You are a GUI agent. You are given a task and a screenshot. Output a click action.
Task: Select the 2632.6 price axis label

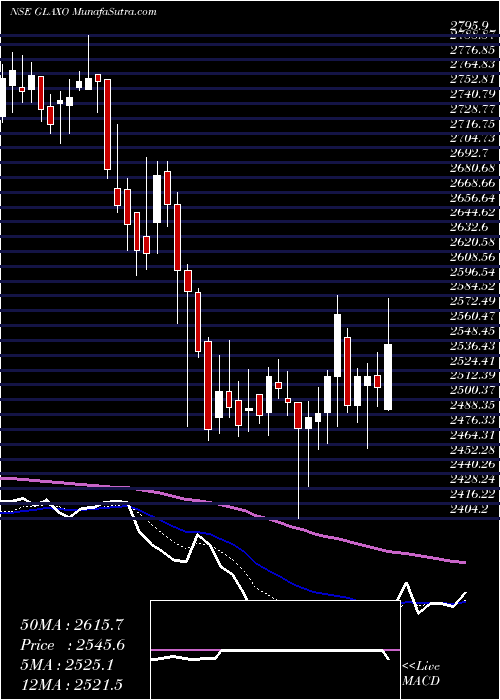coord(470,227)
